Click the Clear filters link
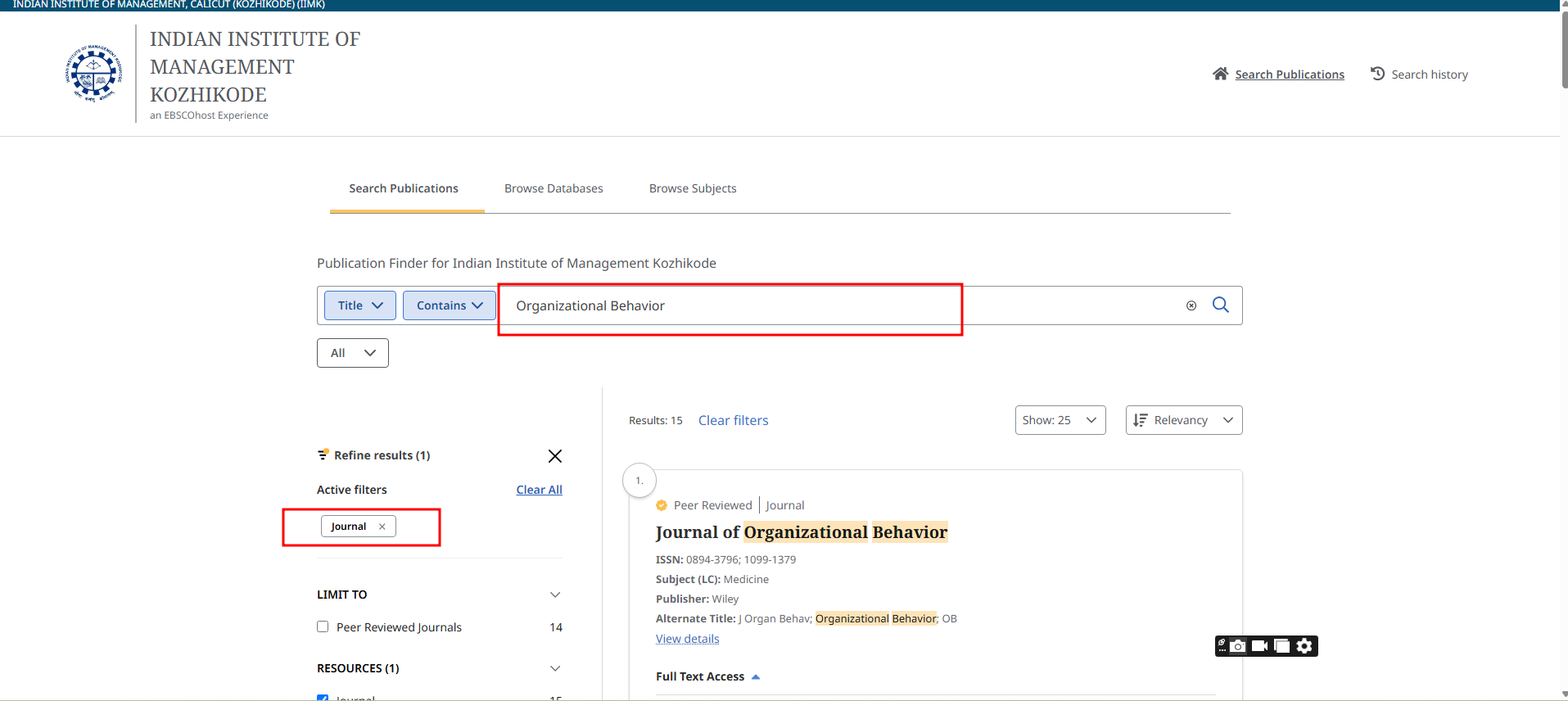The width and height of the screenshot is (1568, 701). (733, 420)
